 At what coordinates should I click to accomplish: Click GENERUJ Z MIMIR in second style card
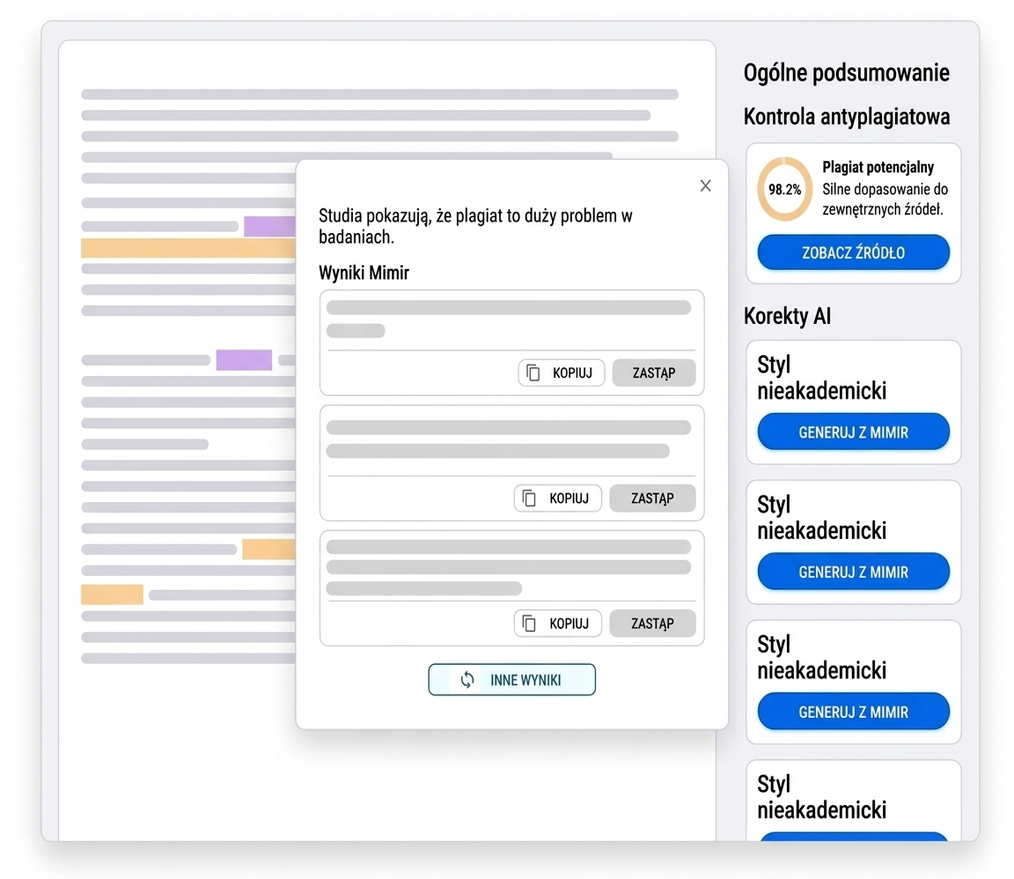tap(853, 572)
